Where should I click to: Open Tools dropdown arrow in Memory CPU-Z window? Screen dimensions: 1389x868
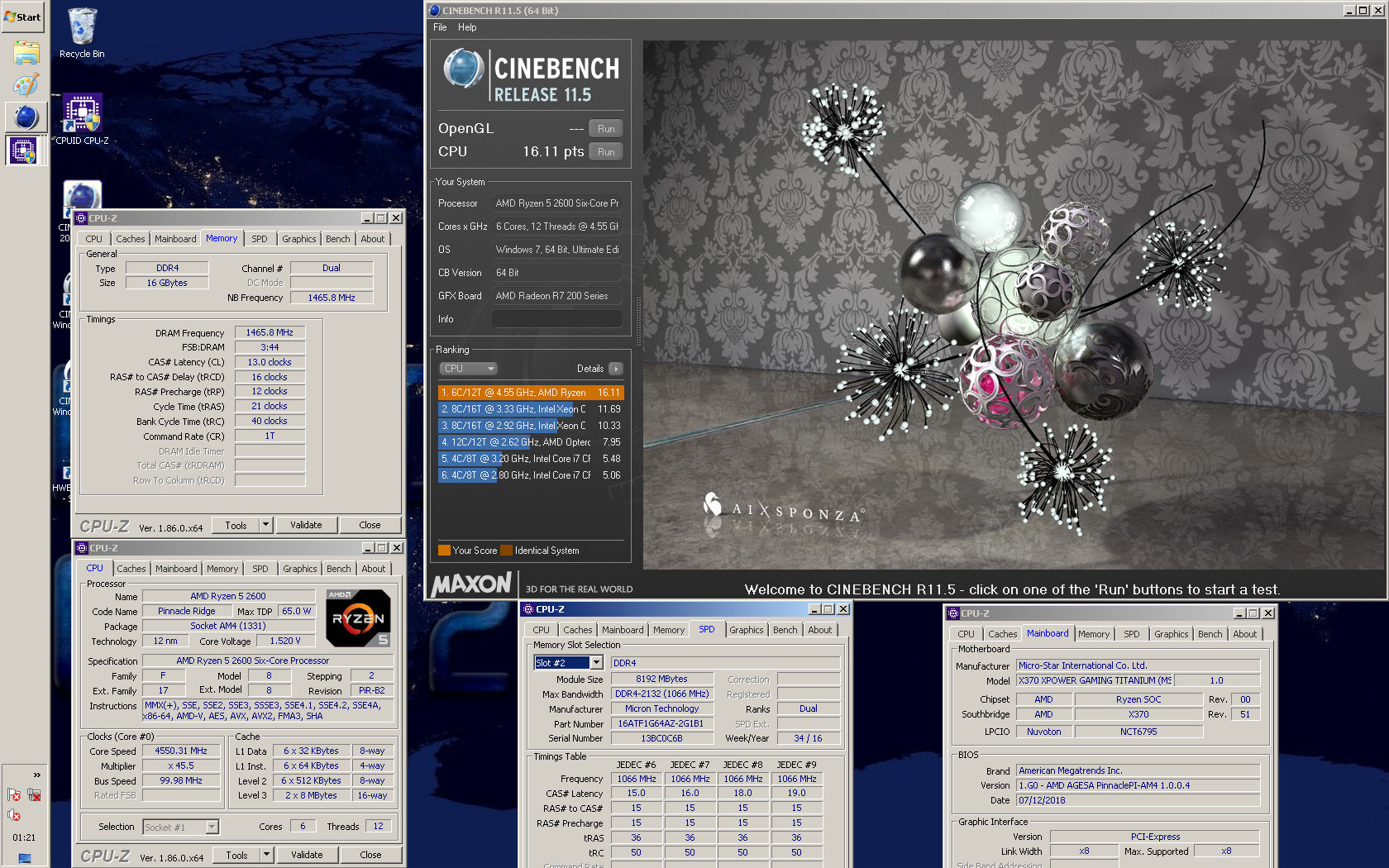tap(265, 525)
